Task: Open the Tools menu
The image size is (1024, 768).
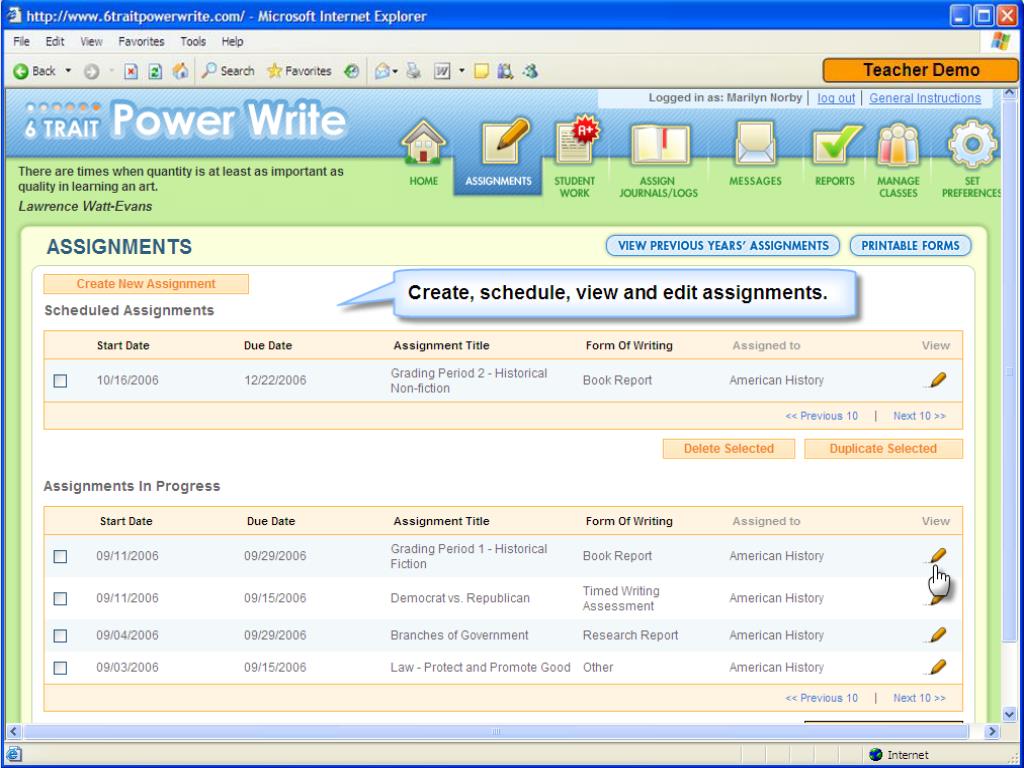Action: (193, 42)
